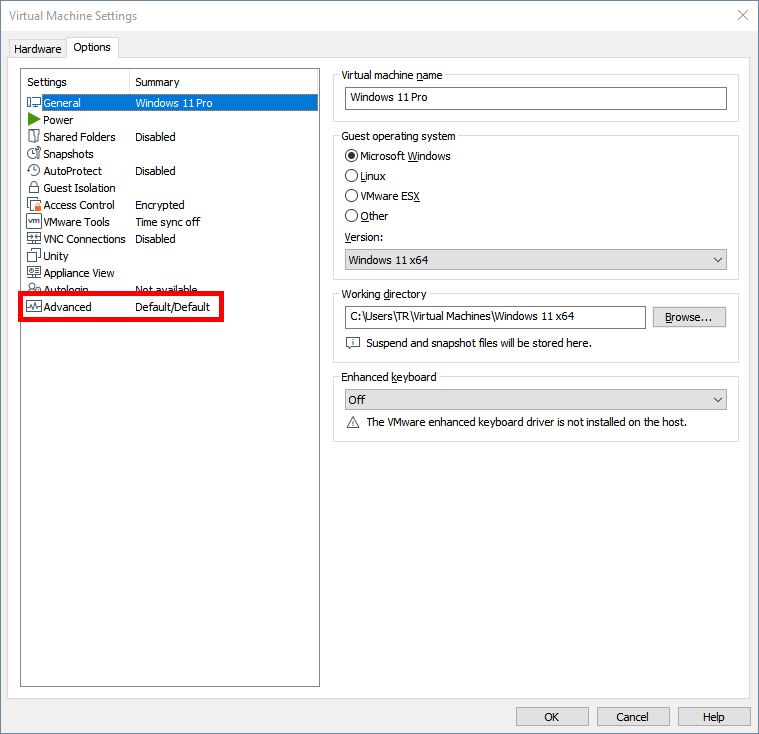Click the Virtual machine name field
This screenshot has height=734, width=759.
pyautogui.click(x=535, y=98)
